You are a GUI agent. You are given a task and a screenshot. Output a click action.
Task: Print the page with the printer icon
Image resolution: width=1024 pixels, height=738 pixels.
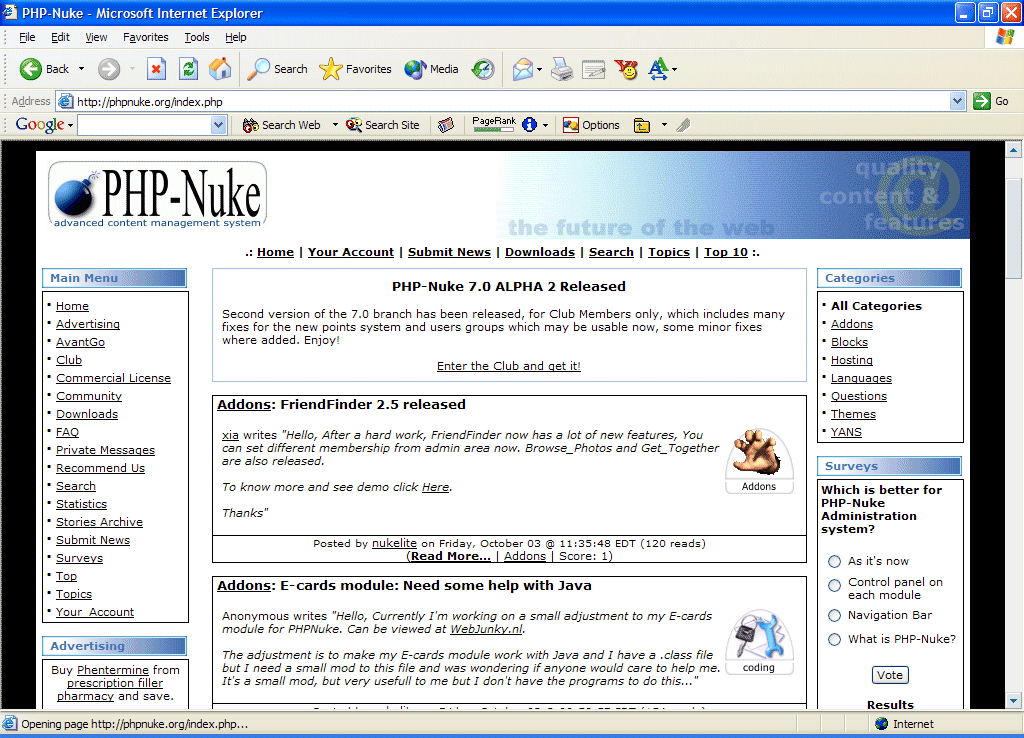tap(562, 69)
